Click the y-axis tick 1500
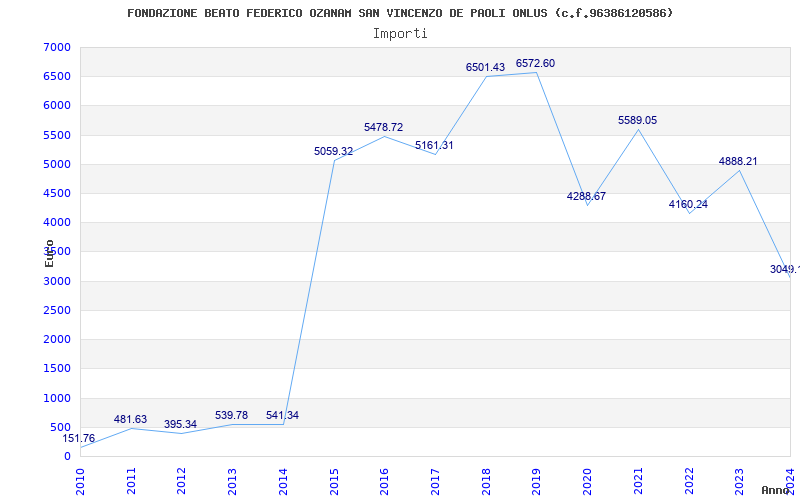 click(57, 368)
